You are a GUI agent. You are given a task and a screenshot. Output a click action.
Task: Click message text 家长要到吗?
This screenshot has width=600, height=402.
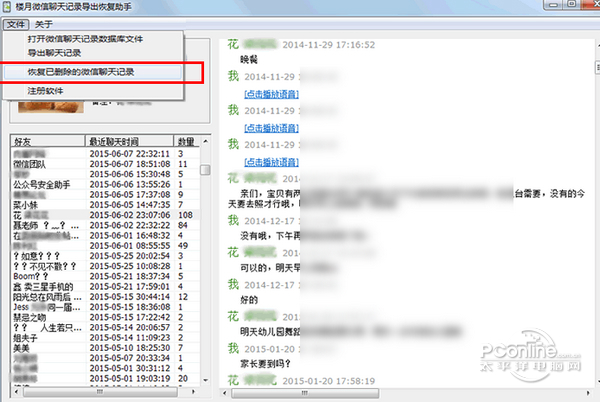(x=266, y=364)
